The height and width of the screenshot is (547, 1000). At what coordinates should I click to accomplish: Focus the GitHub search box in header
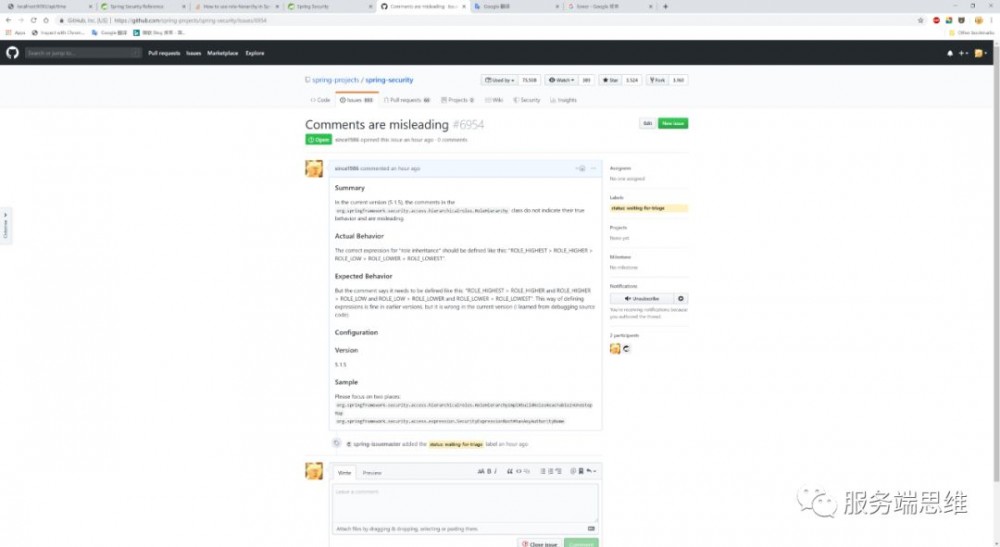[83, 53]
